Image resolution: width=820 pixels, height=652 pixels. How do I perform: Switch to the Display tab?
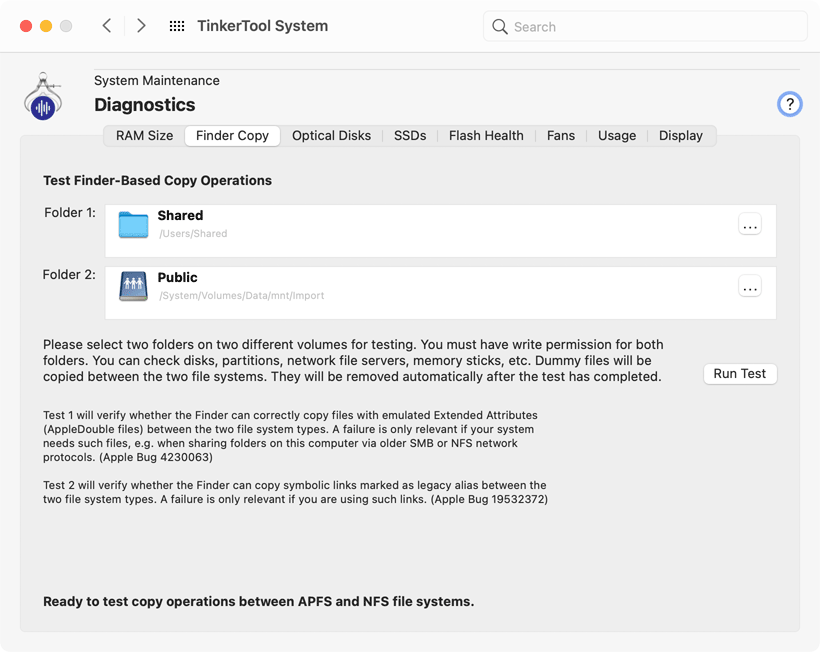click(x=680, y=136)
